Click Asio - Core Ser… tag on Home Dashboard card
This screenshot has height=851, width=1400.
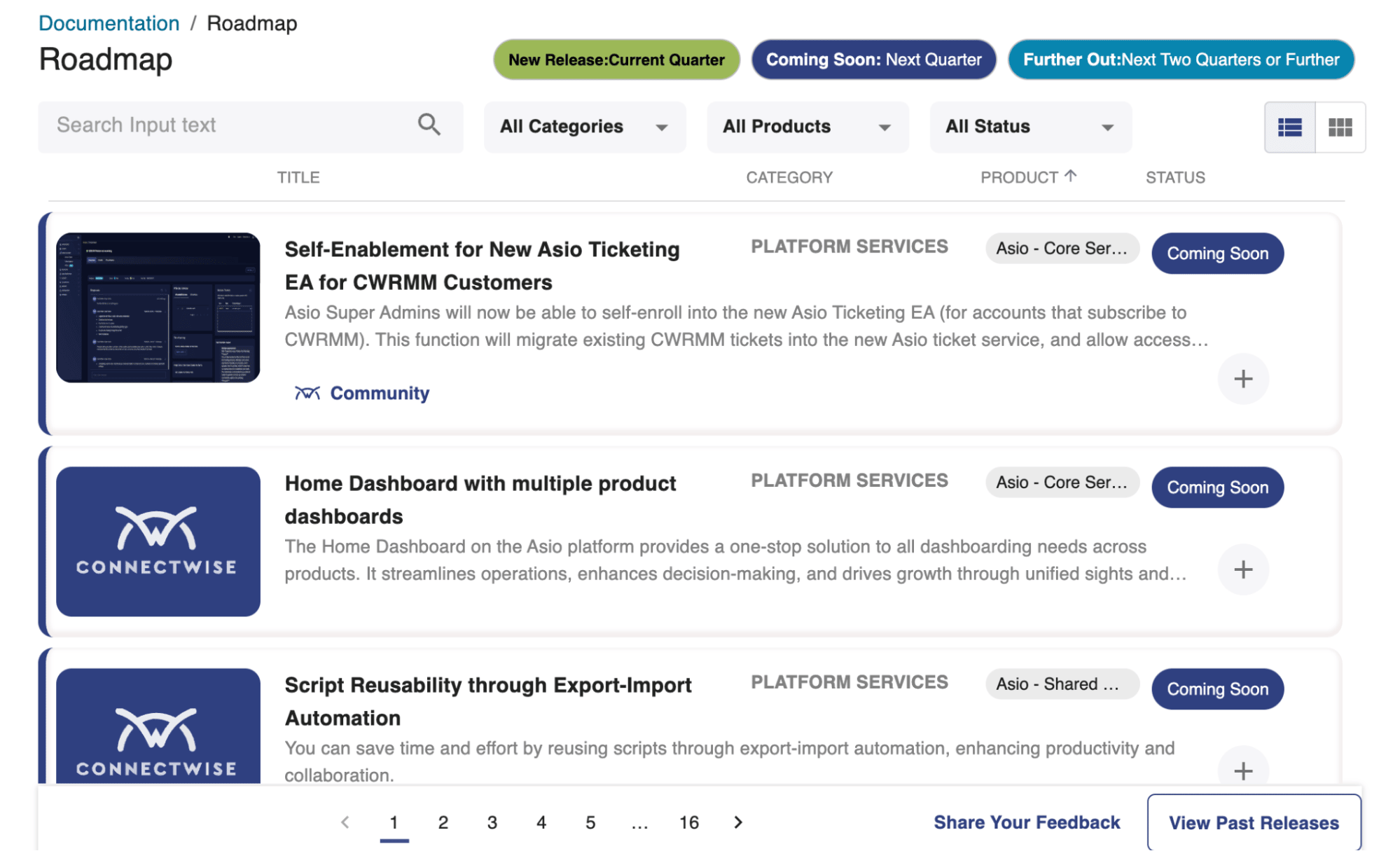(1062, 482)
